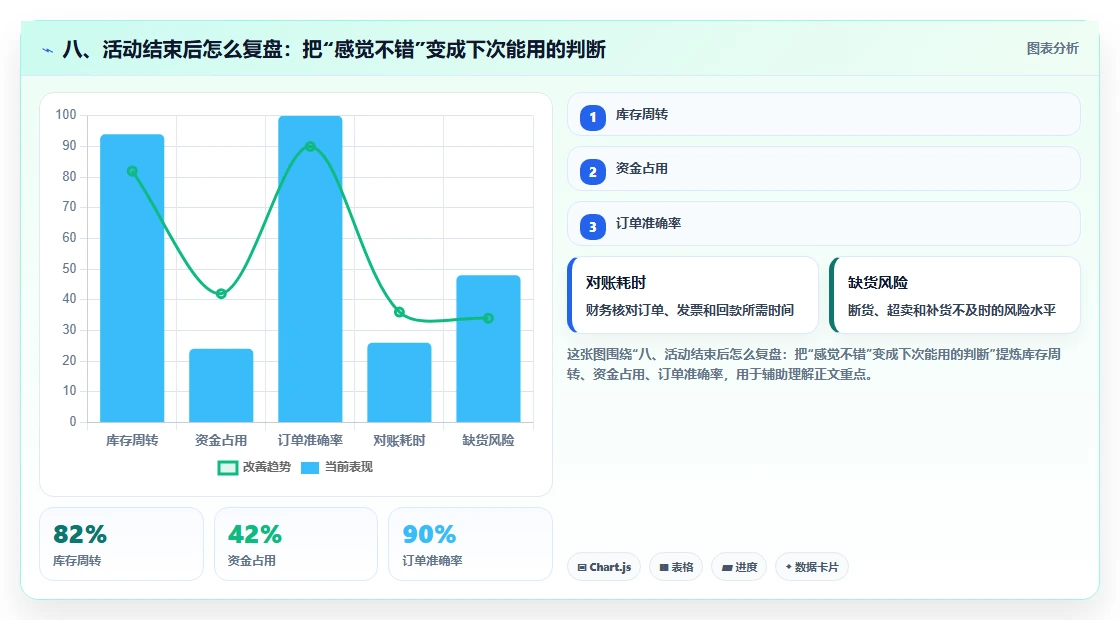Click the 表格 tag
1120x620 pixels.
click(x=676, y=567)
